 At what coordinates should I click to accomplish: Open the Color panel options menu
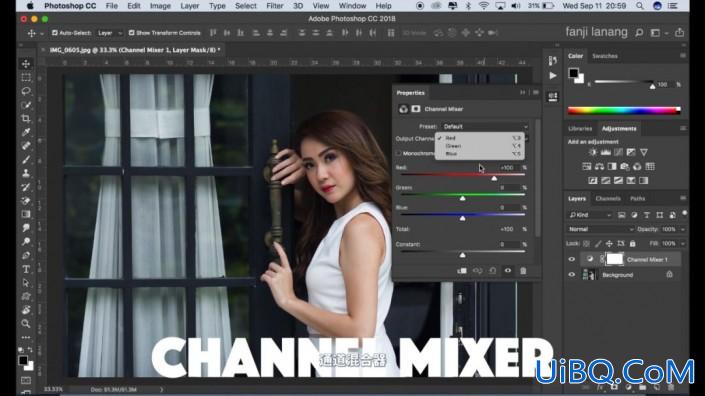(683, 56)
